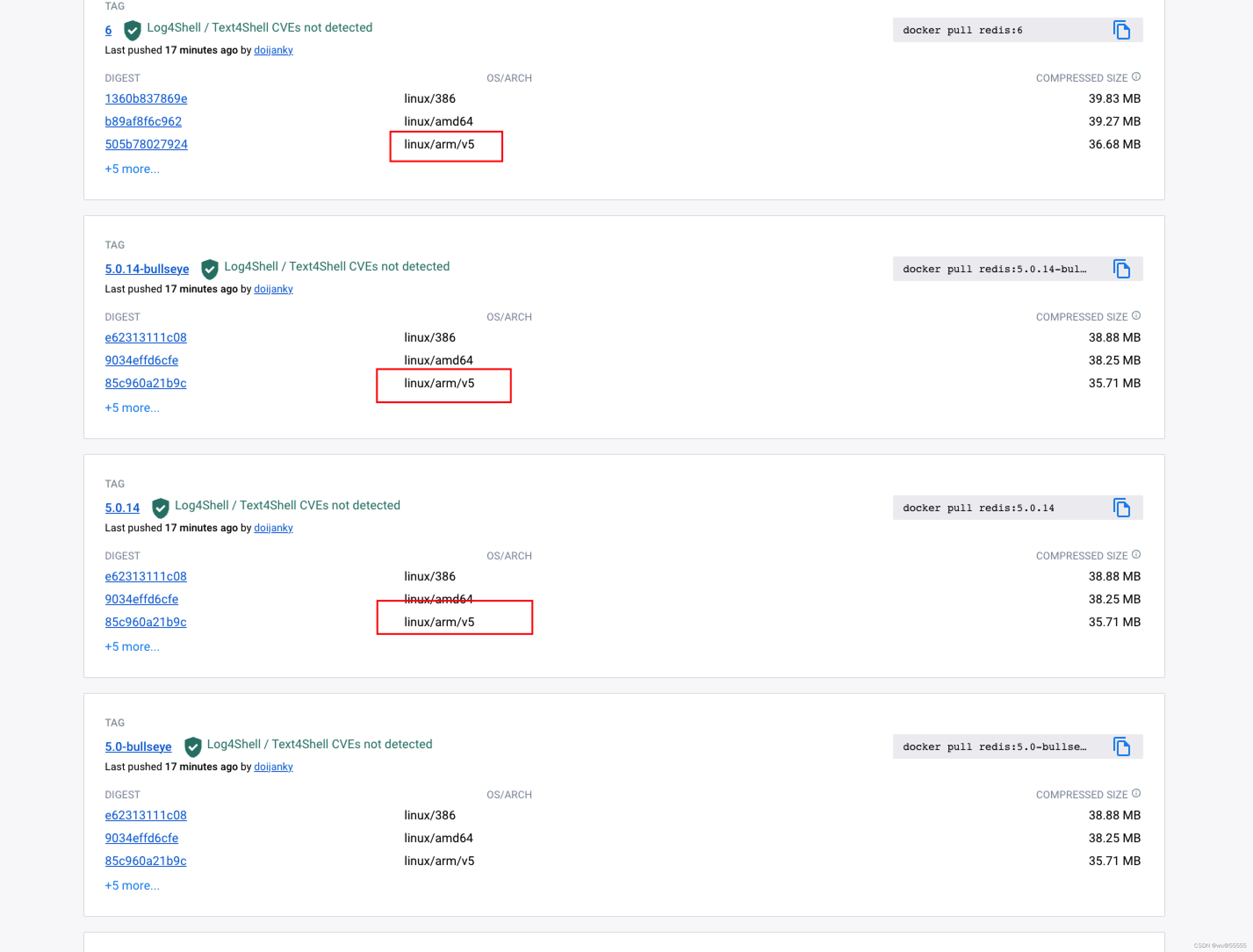This screenshot has width=1253, height=952.
Task: Click compressed size info icon for tag 5.0.14
Action: coord(1136,555)
